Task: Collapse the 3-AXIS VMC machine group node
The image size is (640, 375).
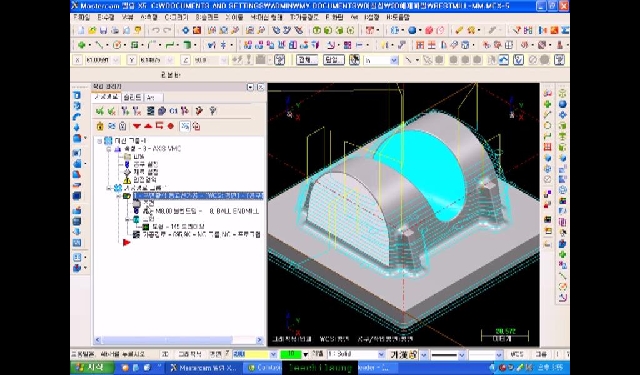Action: pyautogui.click(x=109, y=149)
